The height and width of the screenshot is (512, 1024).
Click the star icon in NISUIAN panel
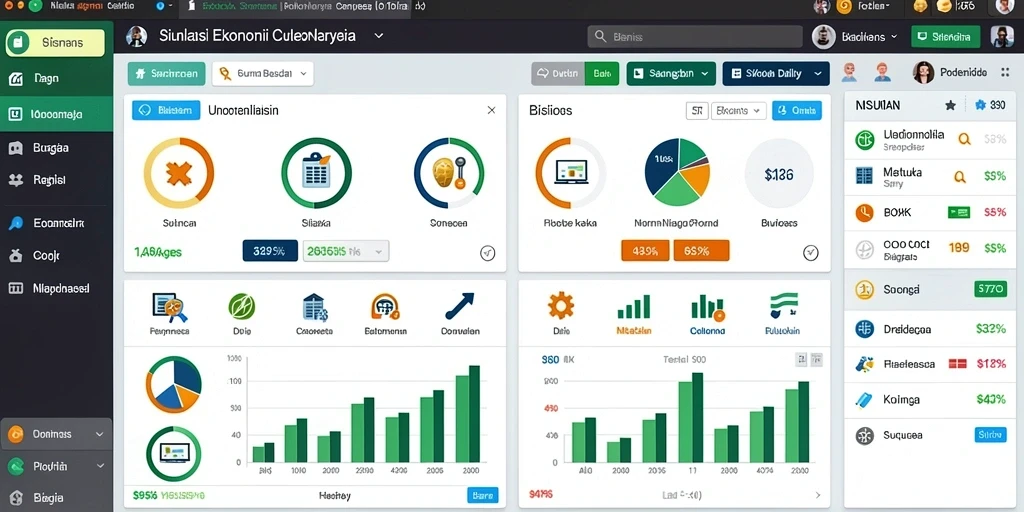click(x=950, y=105)
